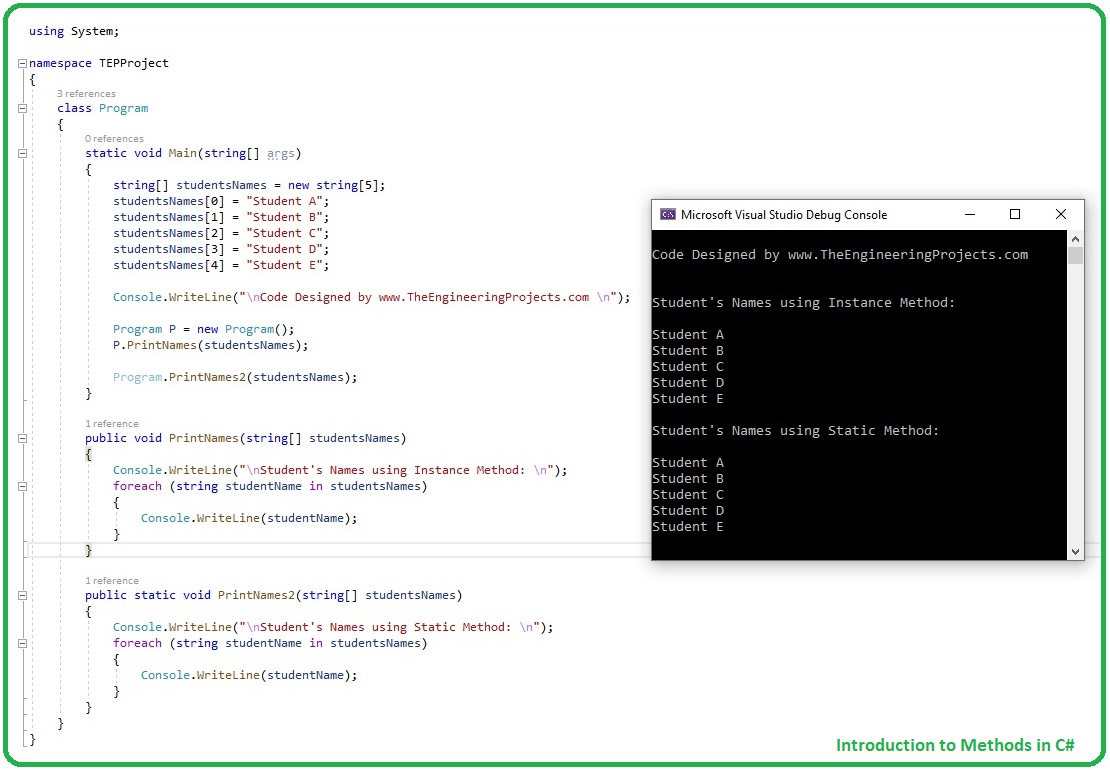Click the 'Program P = new Program();' line
The height and width of the screenshot is (770, 1110).
(x=203, y=329)
